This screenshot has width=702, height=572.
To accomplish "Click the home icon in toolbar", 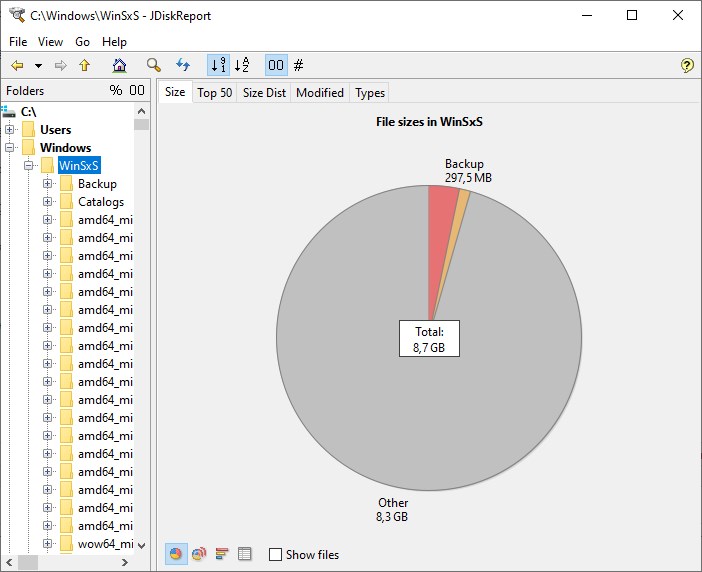I will click(x=120, y=66).
